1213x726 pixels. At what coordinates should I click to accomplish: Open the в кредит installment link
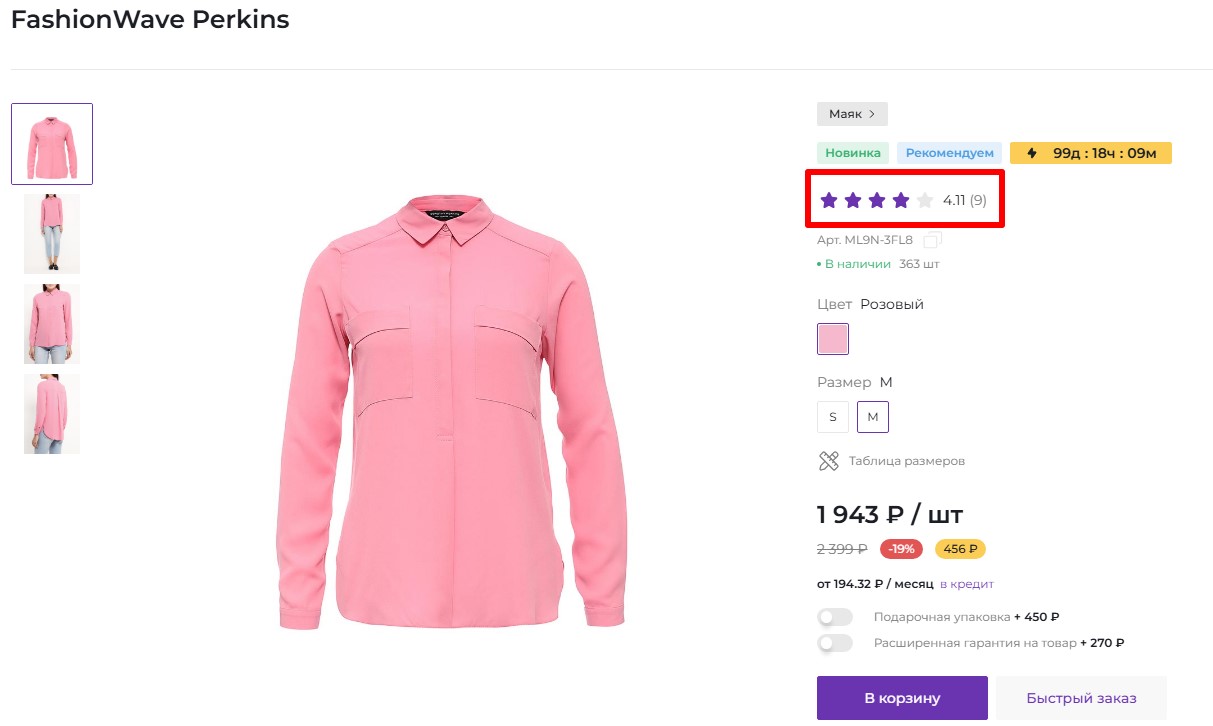point(967,583)
